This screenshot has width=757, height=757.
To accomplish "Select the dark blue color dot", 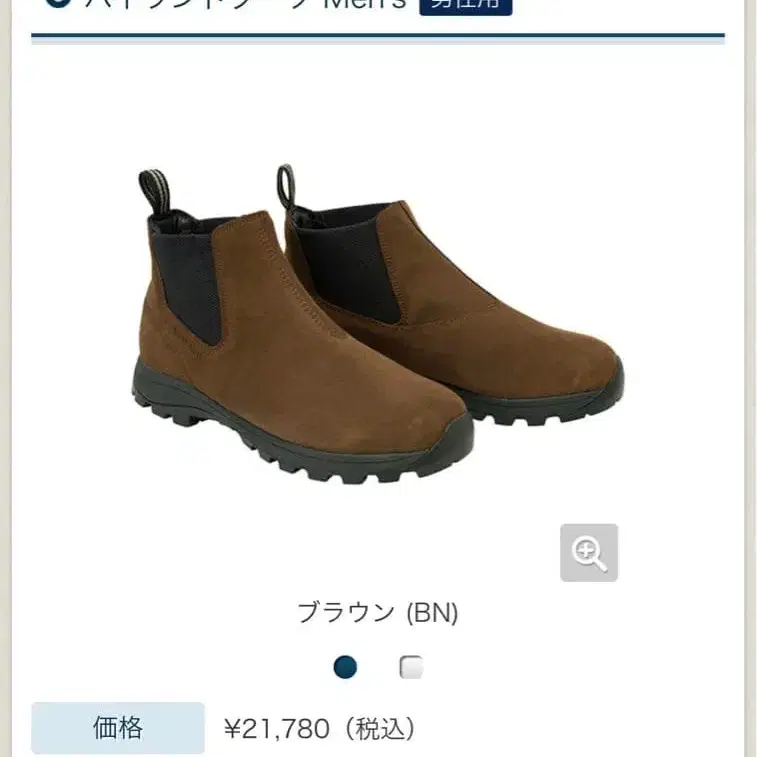I will (x=345, y=667).
